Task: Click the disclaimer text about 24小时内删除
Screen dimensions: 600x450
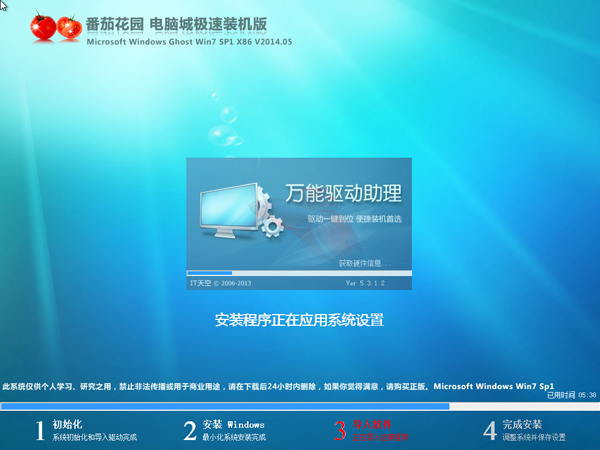Action: click(x=278, y=386)
